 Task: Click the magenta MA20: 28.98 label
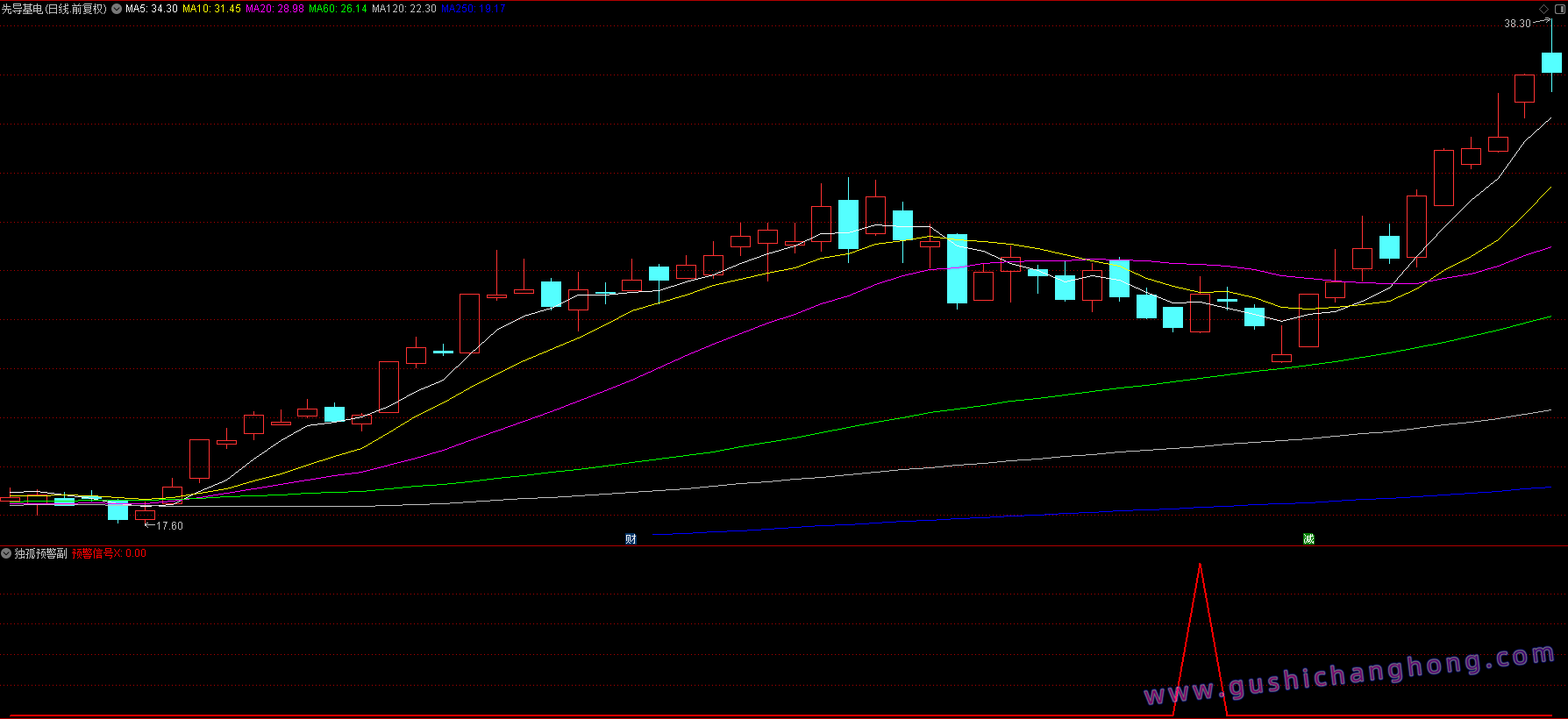tap(274, 9)
